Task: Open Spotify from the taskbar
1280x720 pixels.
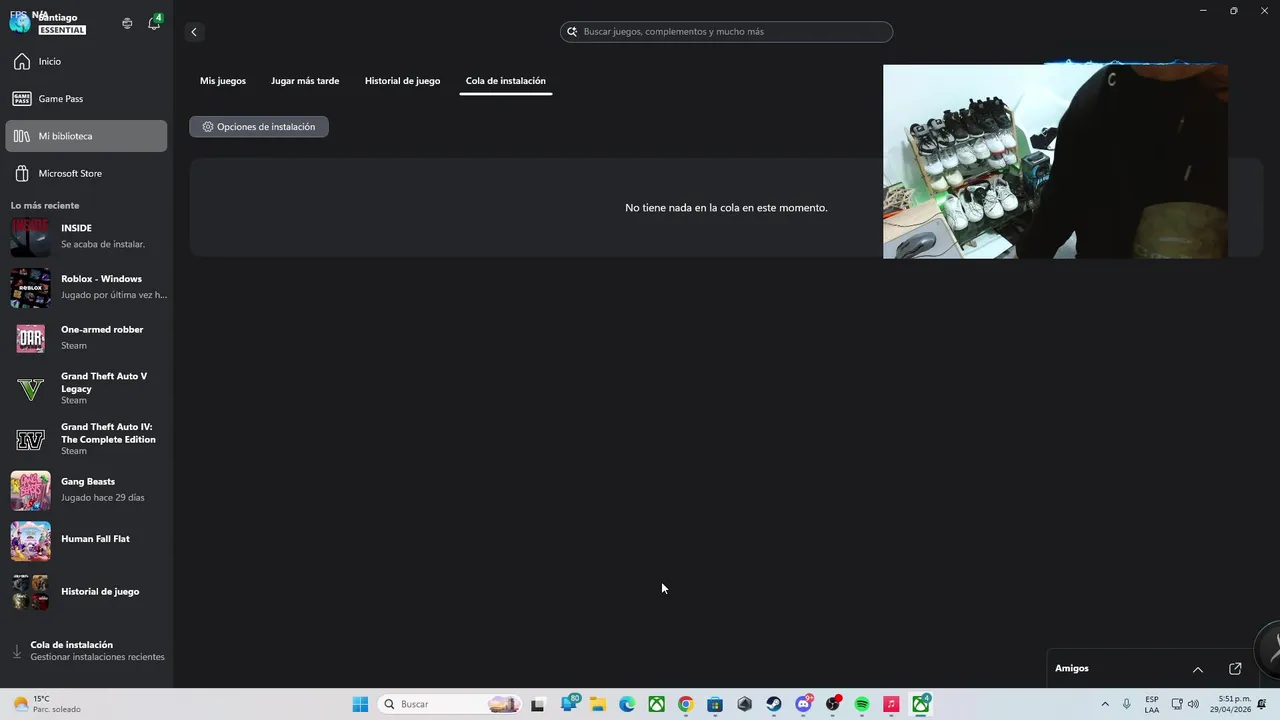Action: (x=862, y=704)
